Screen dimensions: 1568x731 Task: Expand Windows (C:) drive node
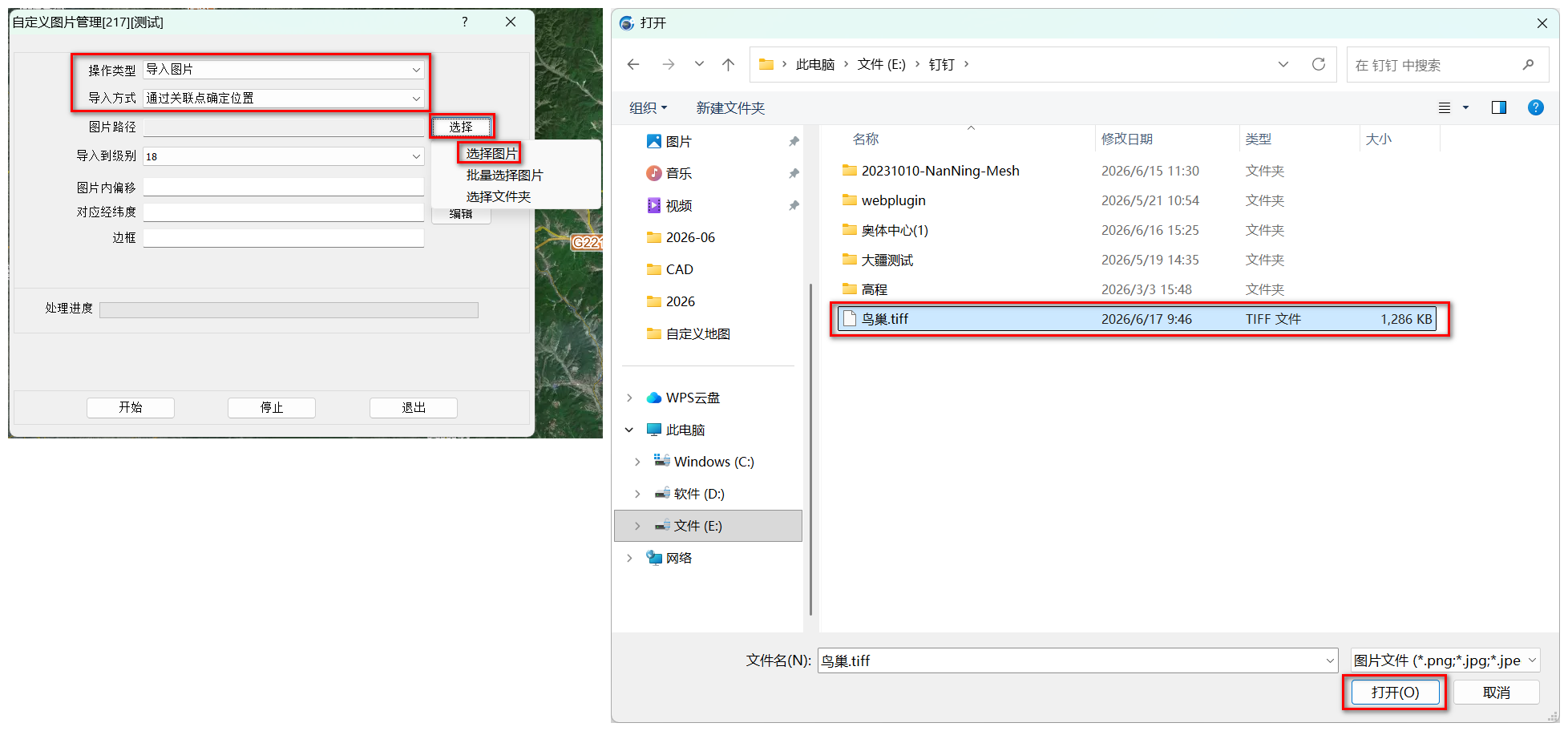637,462
